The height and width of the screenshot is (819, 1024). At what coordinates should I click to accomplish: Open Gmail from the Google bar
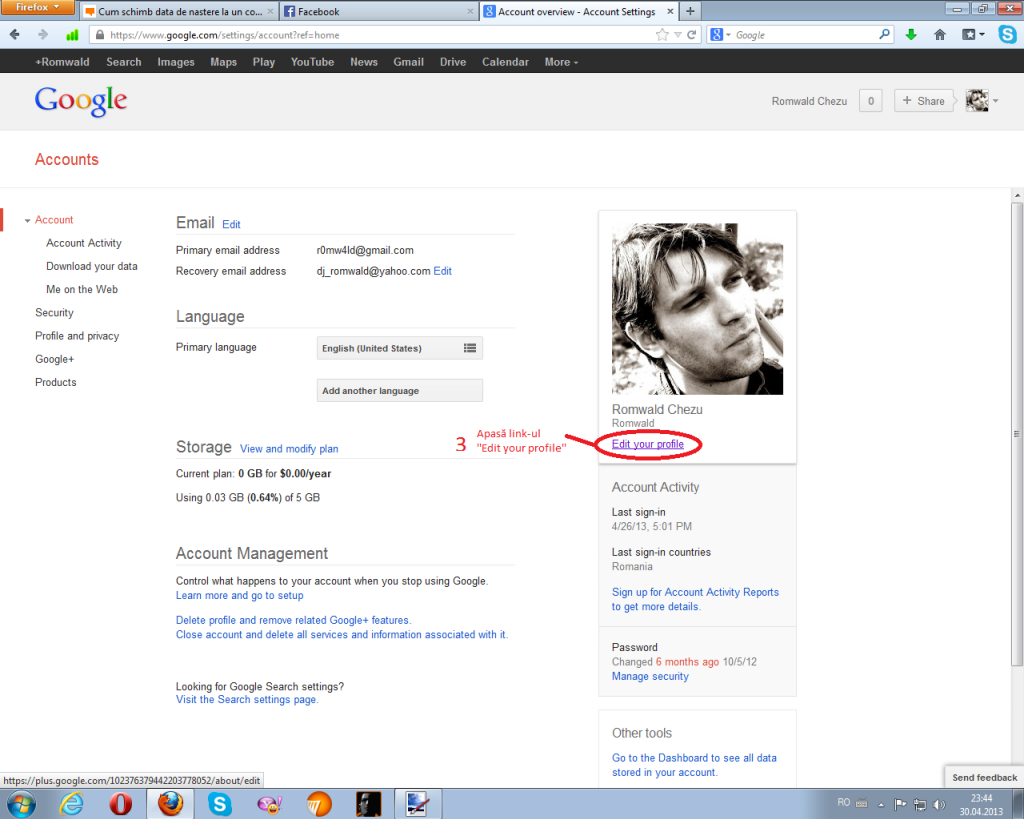click(x=408, y=62)
